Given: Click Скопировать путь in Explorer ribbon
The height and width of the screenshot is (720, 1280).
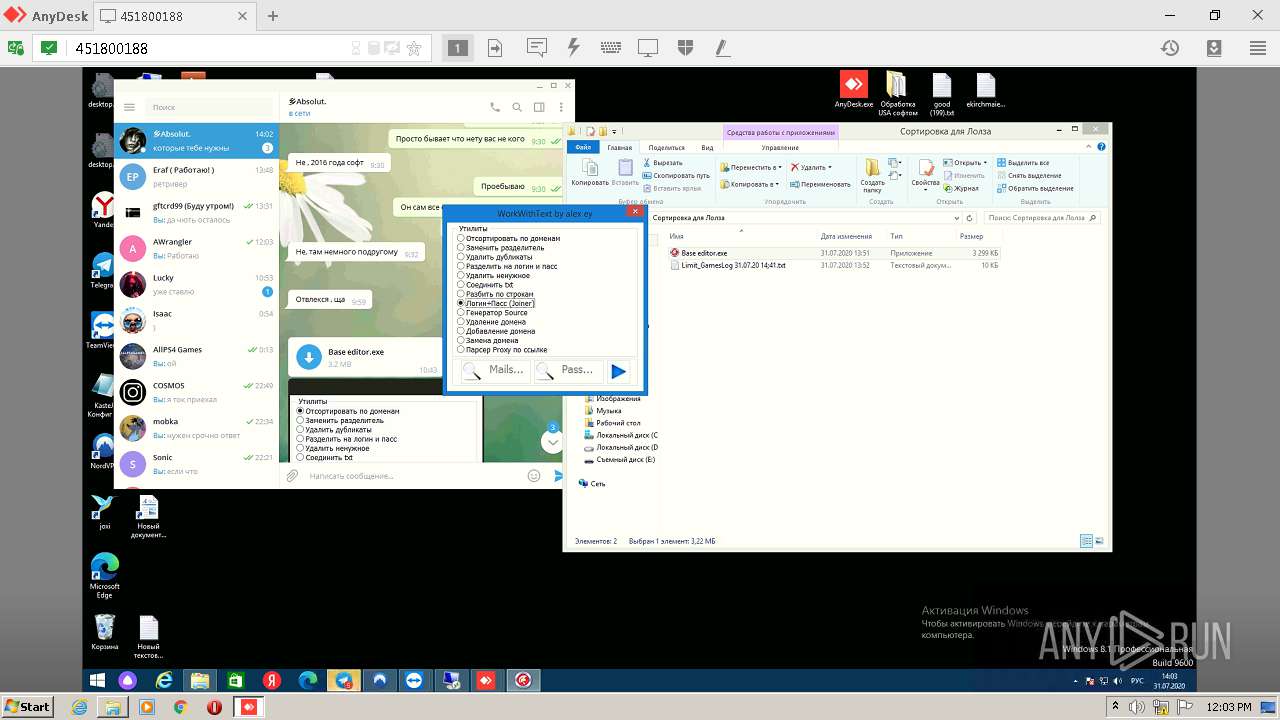Looking at the screenshot, I should coord(675,175).
